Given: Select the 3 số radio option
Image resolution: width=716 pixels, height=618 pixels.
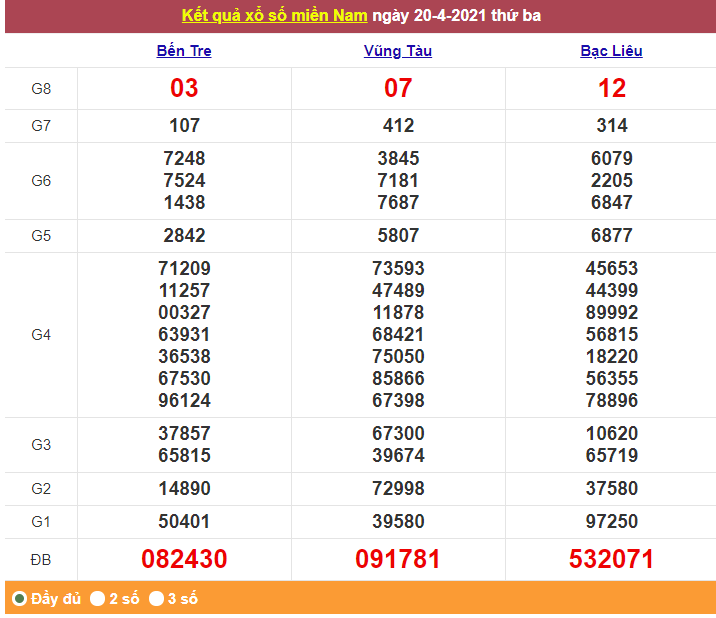Looking at the screenshot, I should click(x=156, y=598).
